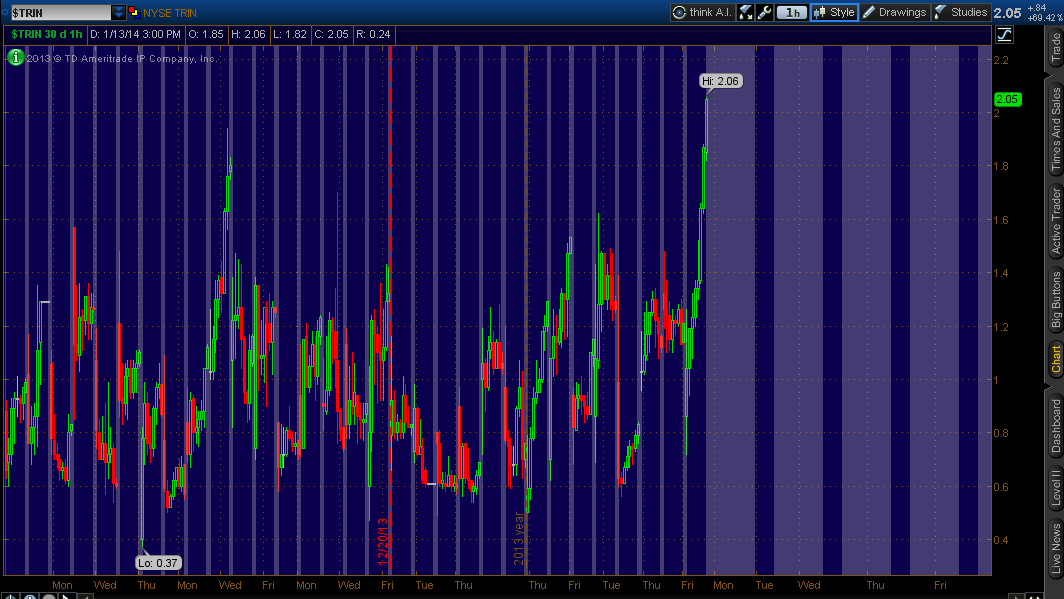Click the 0.8 price axis label
This screenshot has width=1064, height=599.
(x=1001, y=433)
